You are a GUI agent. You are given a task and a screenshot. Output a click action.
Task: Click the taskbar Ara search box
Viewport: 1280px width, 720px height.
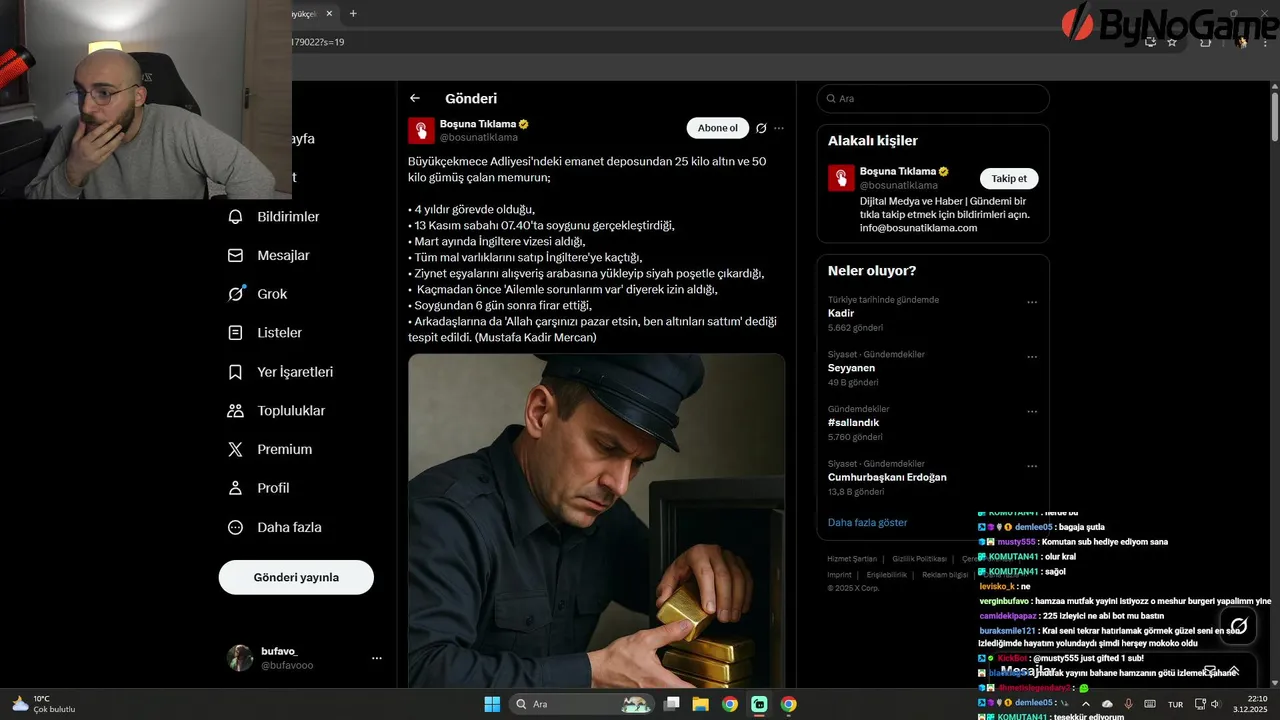click(x=583, y=704)
